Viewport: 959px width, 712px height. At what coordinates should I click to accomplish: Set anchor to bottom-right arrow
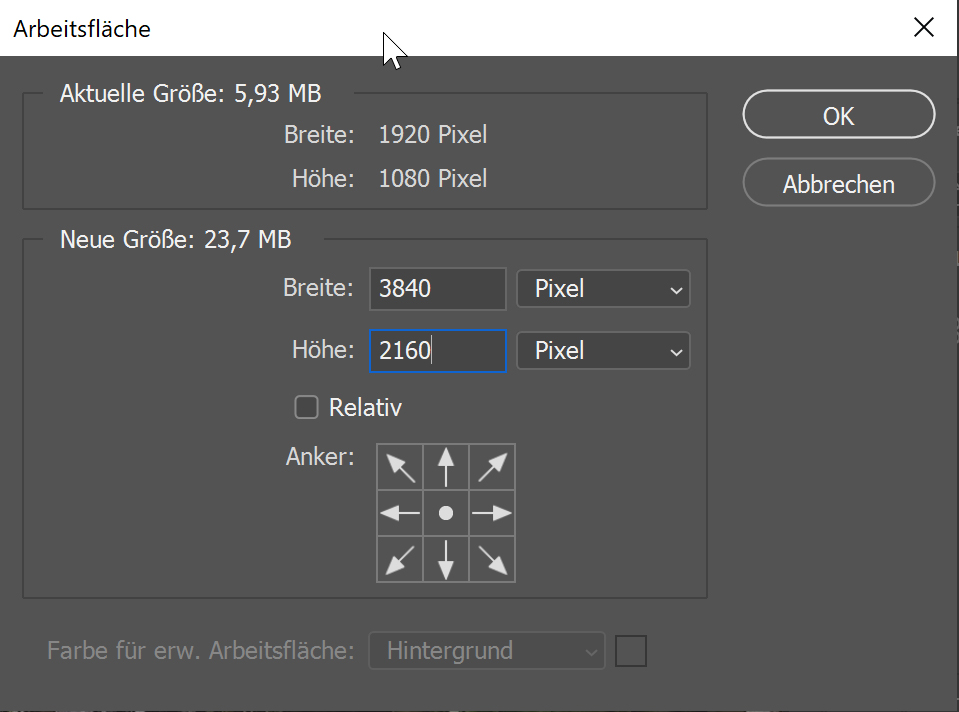tap(492, 559)
